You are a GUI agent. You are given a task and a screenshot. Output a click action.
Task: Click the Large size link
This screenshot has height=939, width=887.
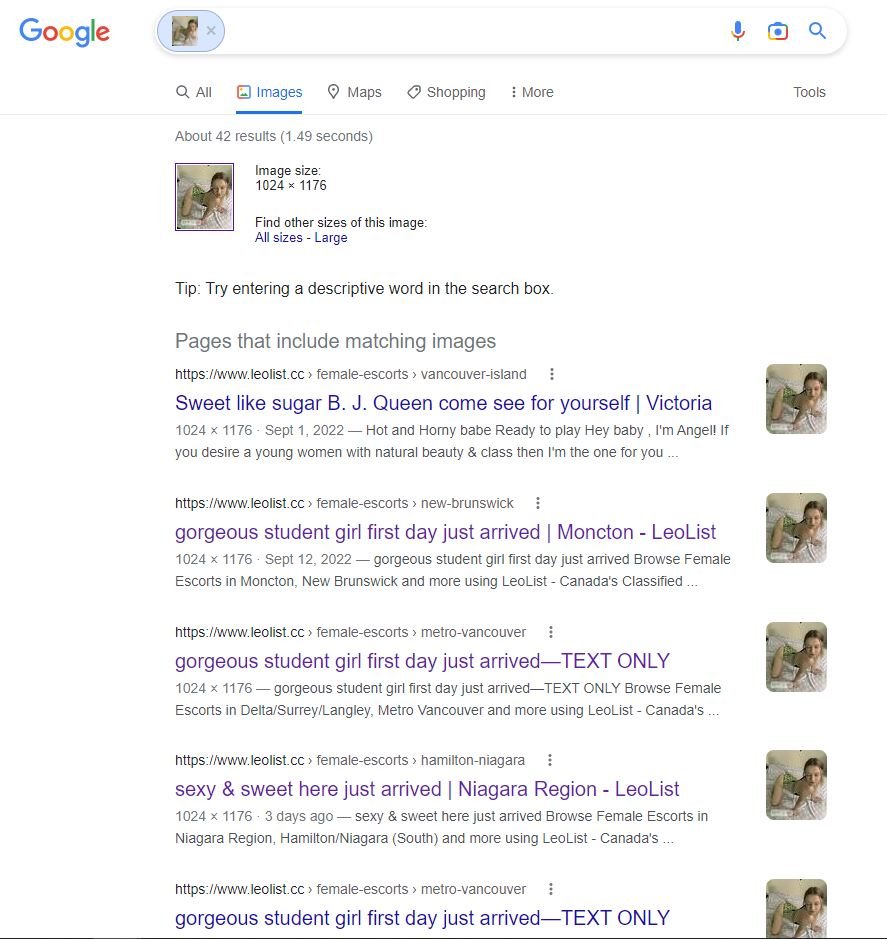[x=331, y=238]
